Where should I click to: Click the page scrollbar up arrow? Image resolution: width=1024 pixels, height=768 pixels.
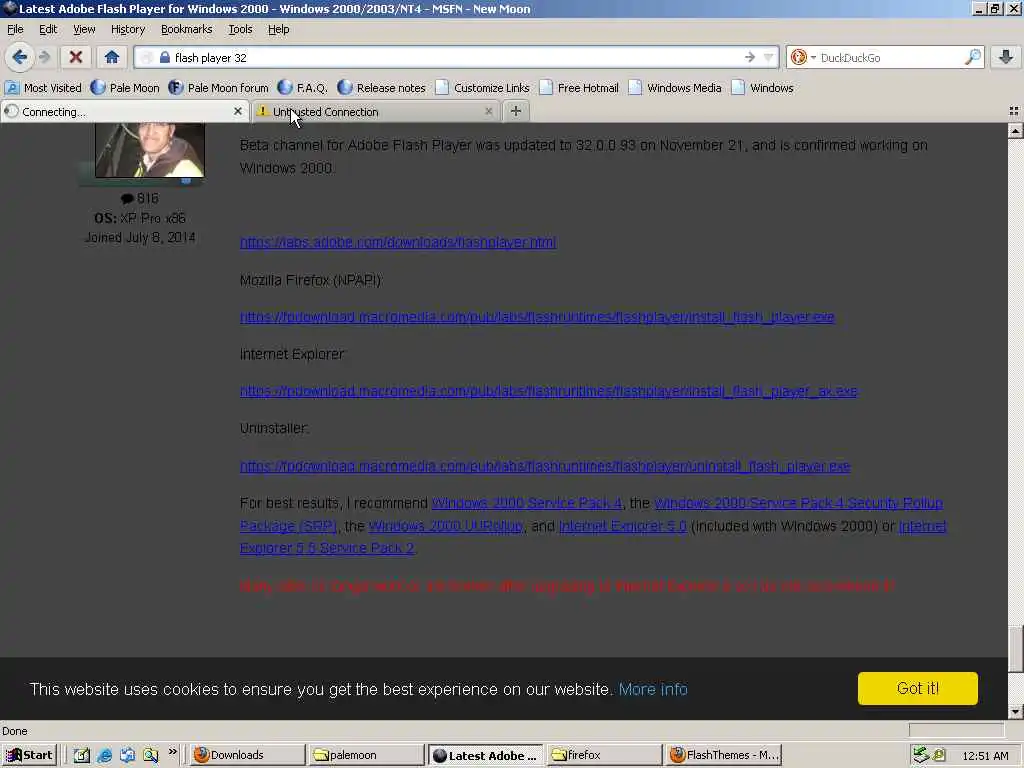[x=1015, y=131]
